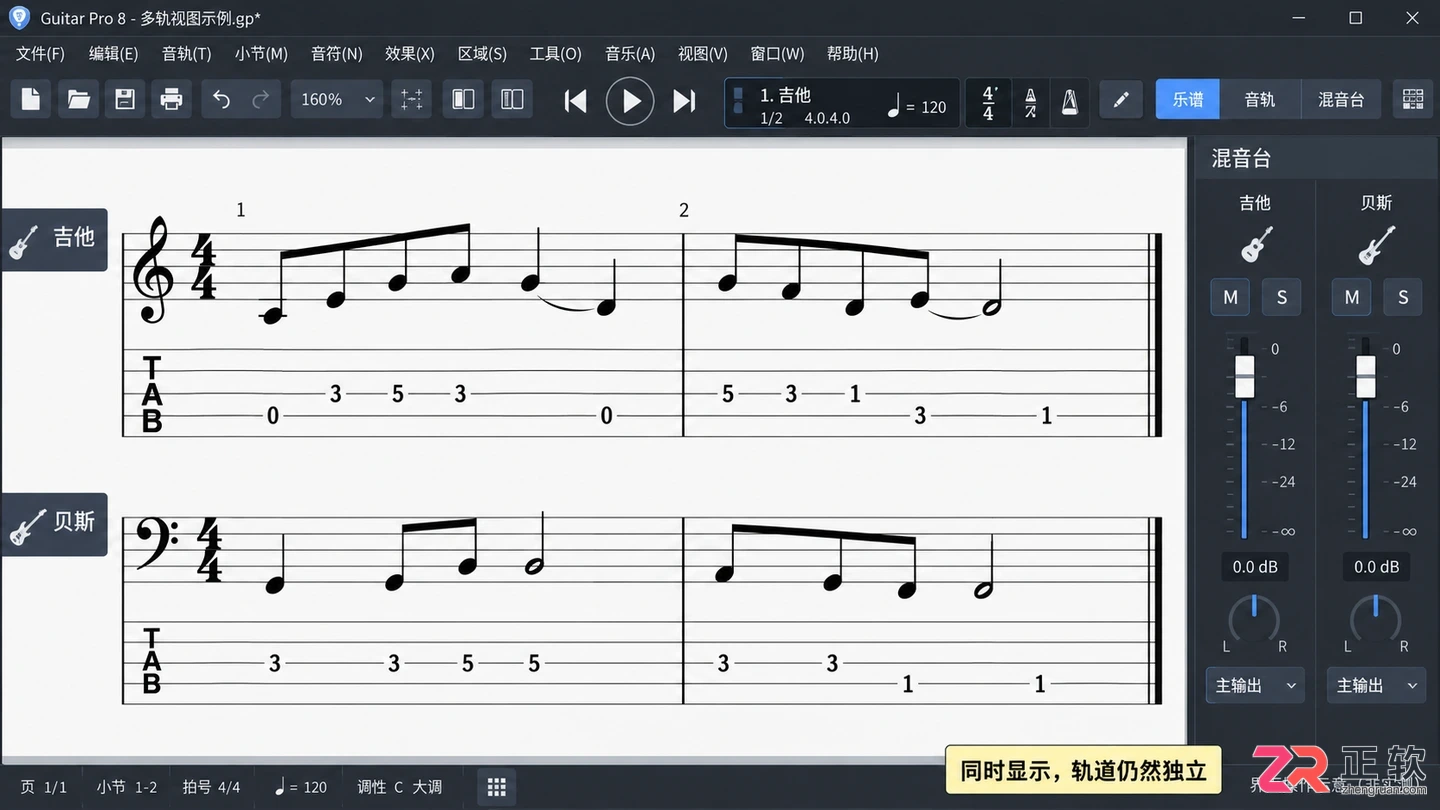Toggle the left side panel layout icon
Screen dimensions: 1440x810
(x=463, y=99)
